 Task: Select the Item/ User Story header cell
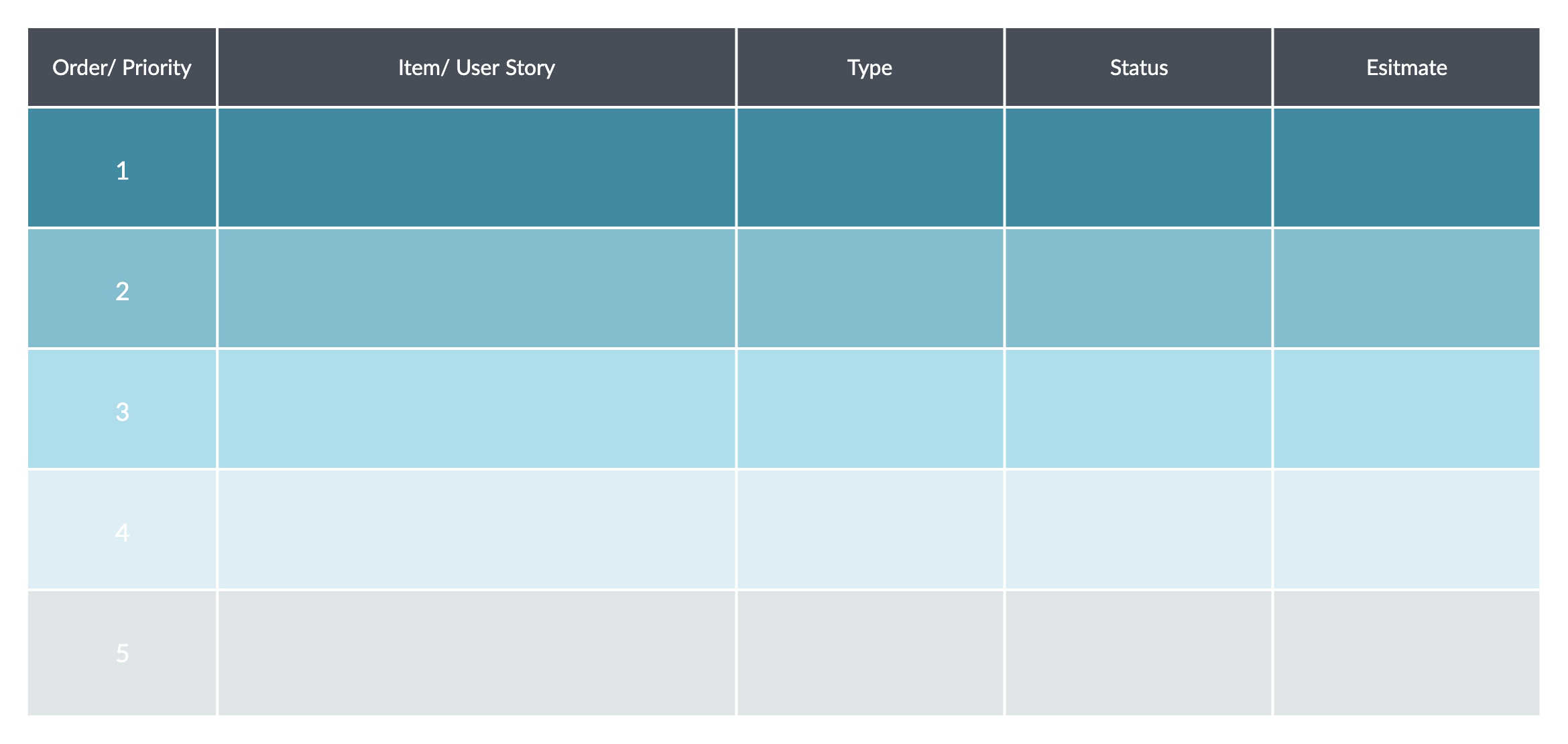pyautogui.click(x=477, y=68)
